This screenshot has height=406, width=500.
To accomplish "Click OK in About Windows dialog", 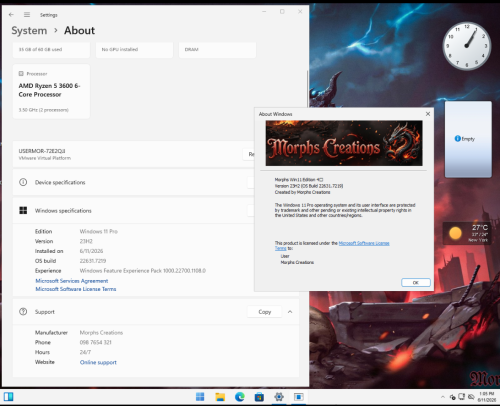I will coord(416,282).
